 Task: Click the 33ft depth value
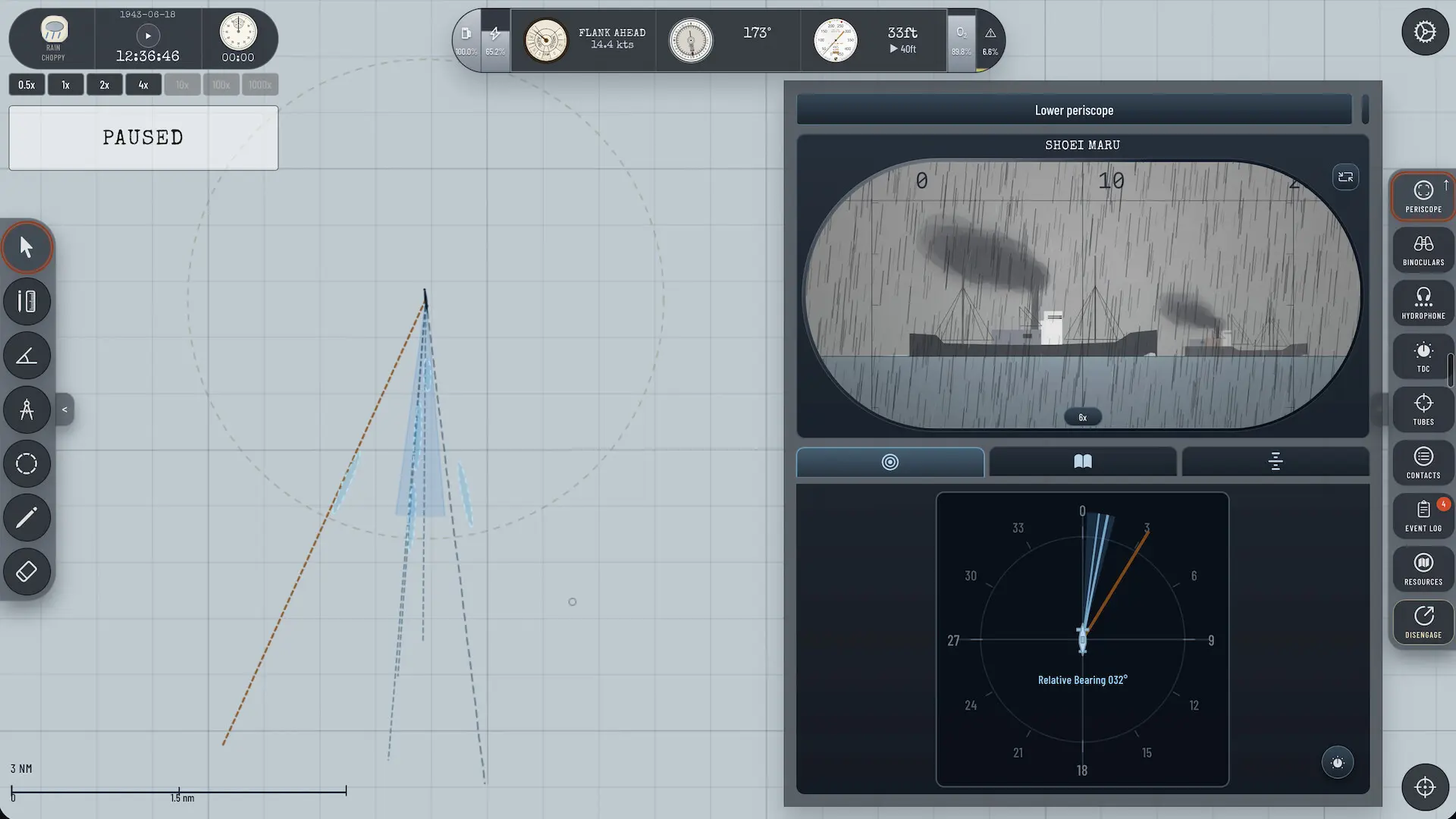pos(902,33)
